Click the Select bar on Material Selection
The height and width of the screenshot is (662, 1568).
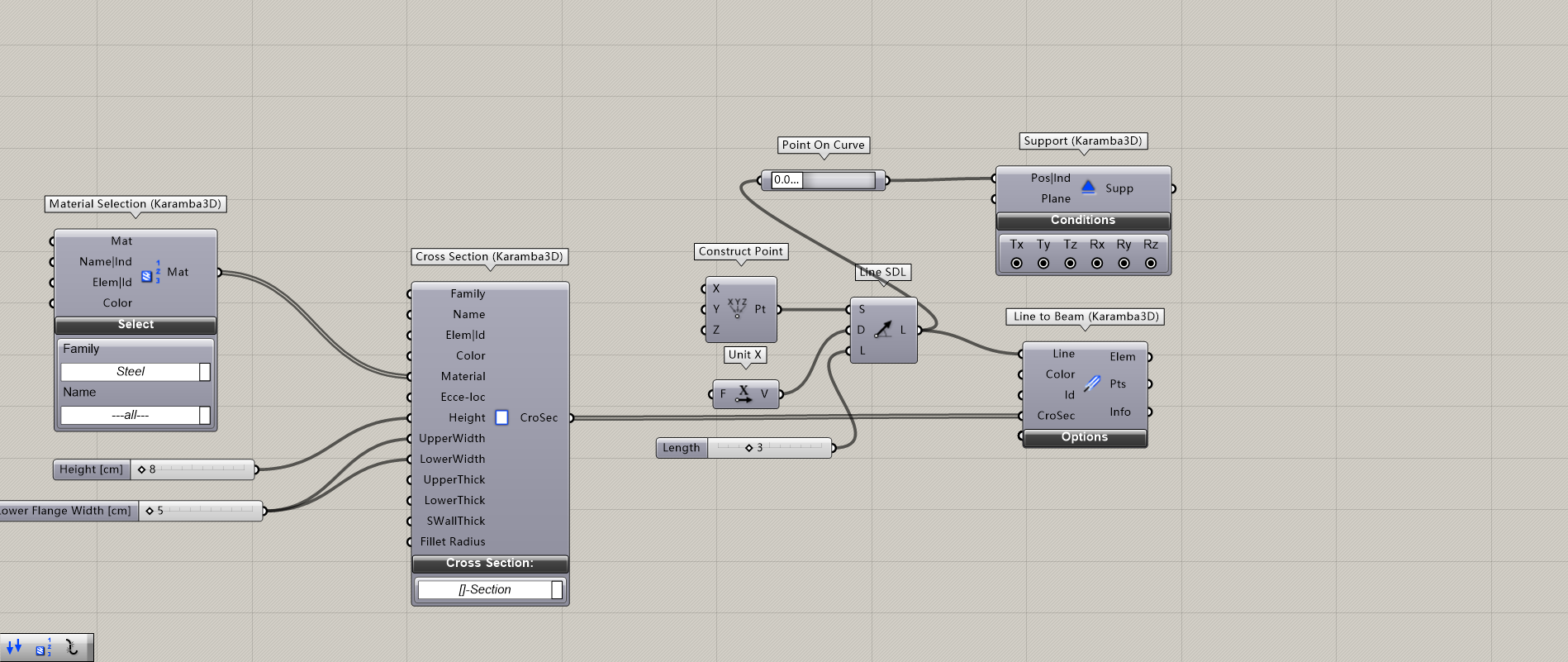(x=135, y=325)
